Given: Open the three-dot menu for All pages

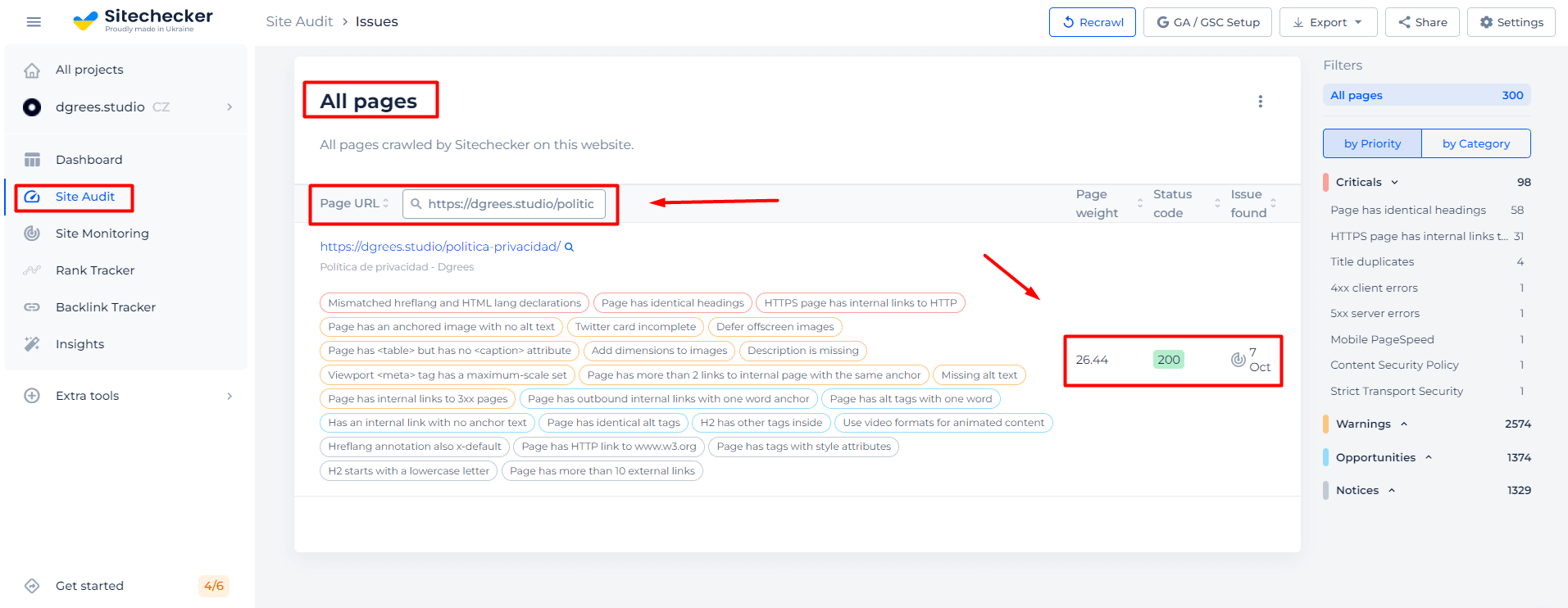Looking at the screenshot, I should [x=1261, y=102].
